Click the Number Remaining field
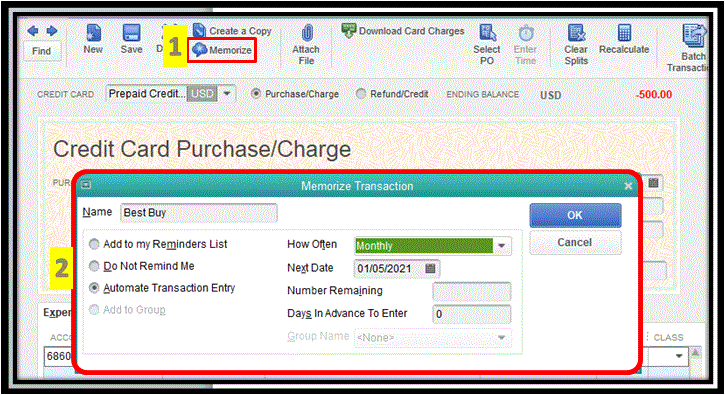The image size is (725, 395). tap(472, 291)
